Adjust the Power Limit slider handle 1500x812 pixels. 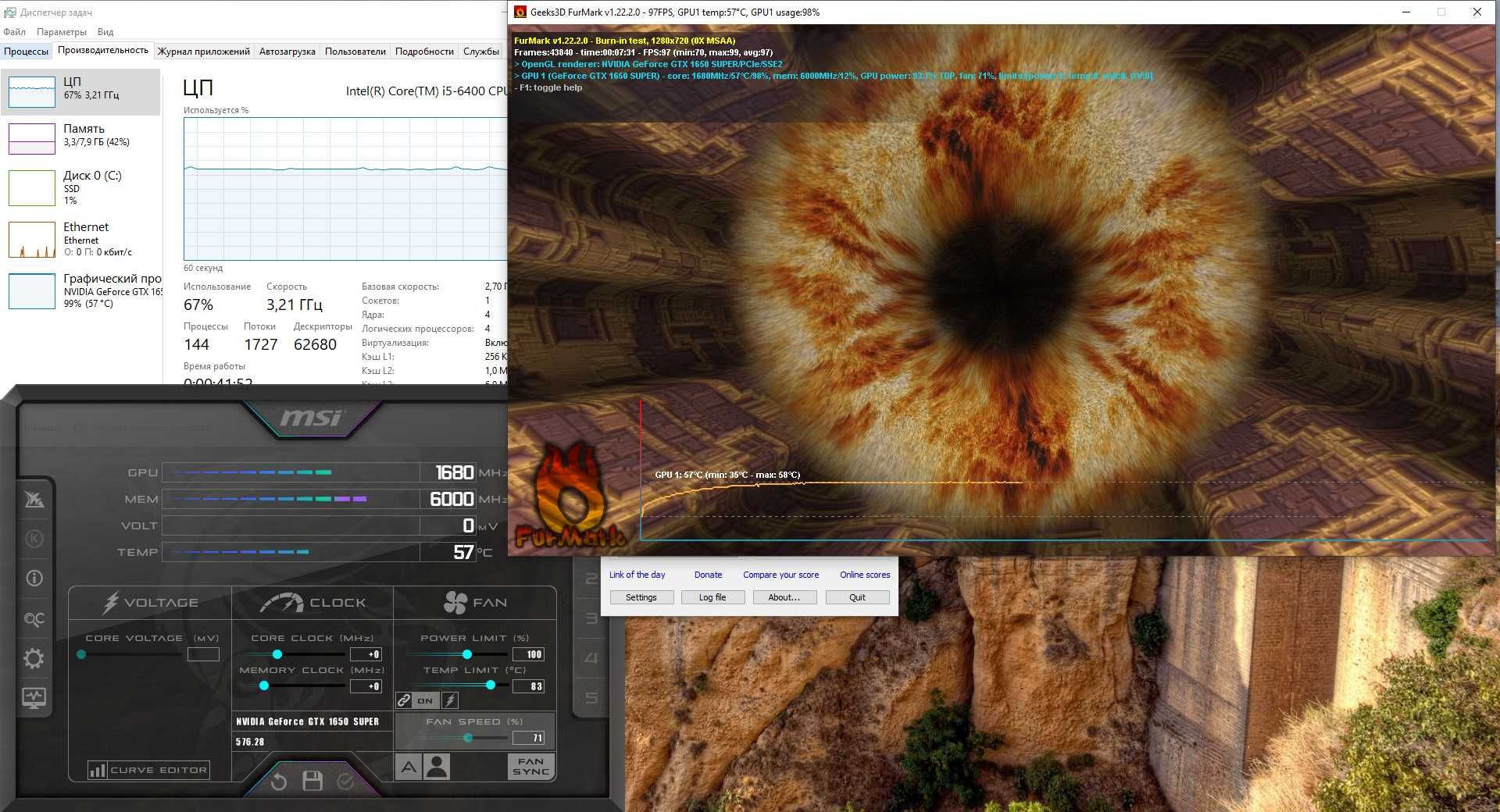pyautogui.click(x=467, y=654)
